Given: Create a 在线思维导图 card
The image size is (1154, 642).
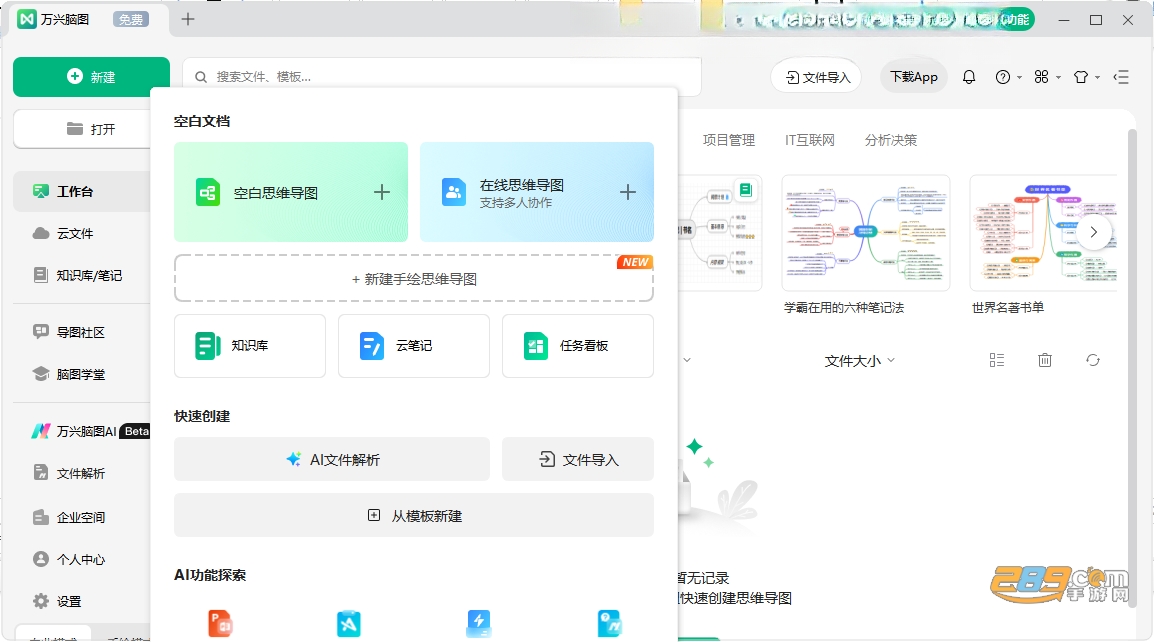Looking at the screenshot, I should (x=537, y=192).
